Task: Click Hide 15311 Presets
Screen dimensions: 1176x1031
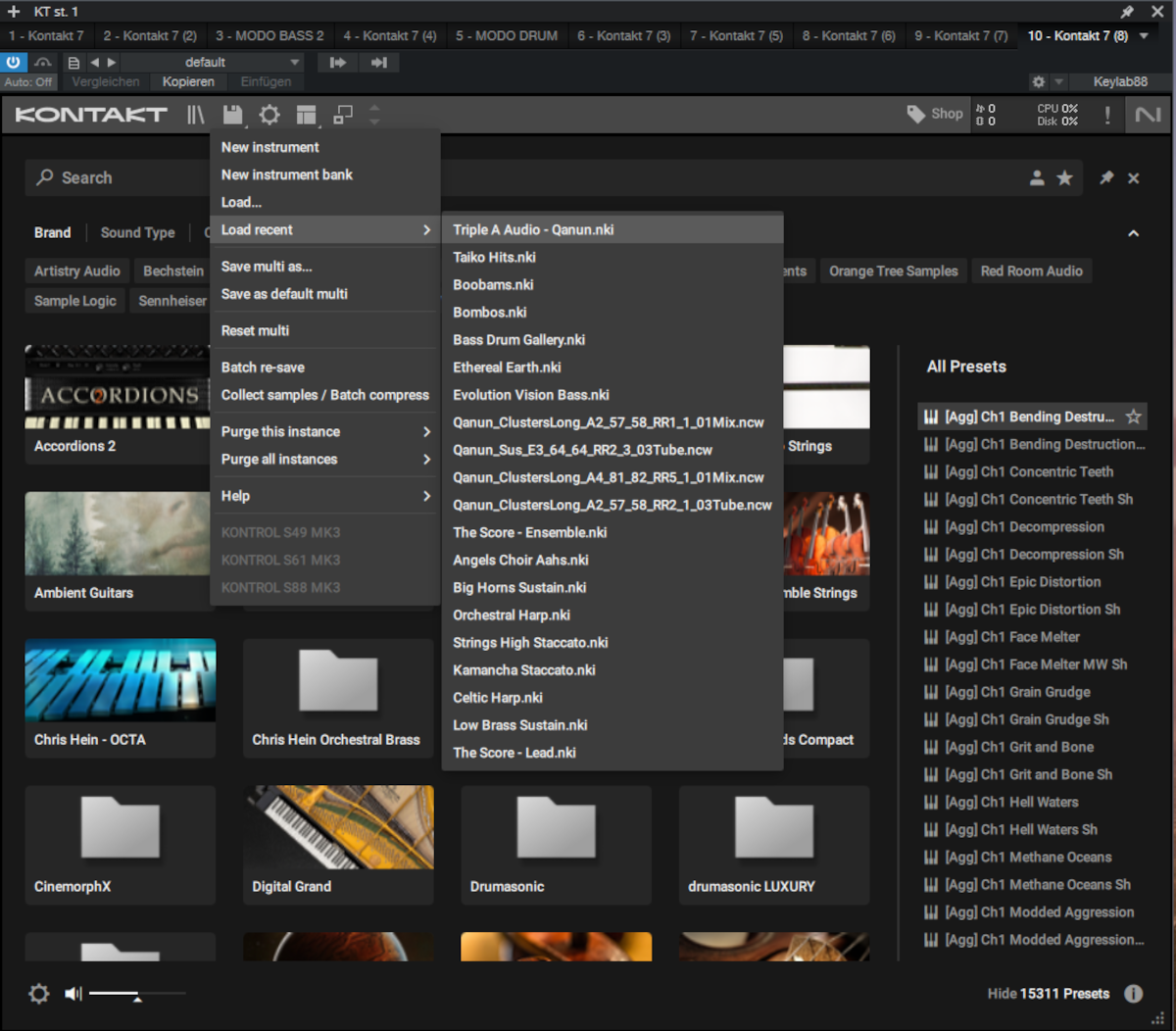Action: coord(1049,994)
